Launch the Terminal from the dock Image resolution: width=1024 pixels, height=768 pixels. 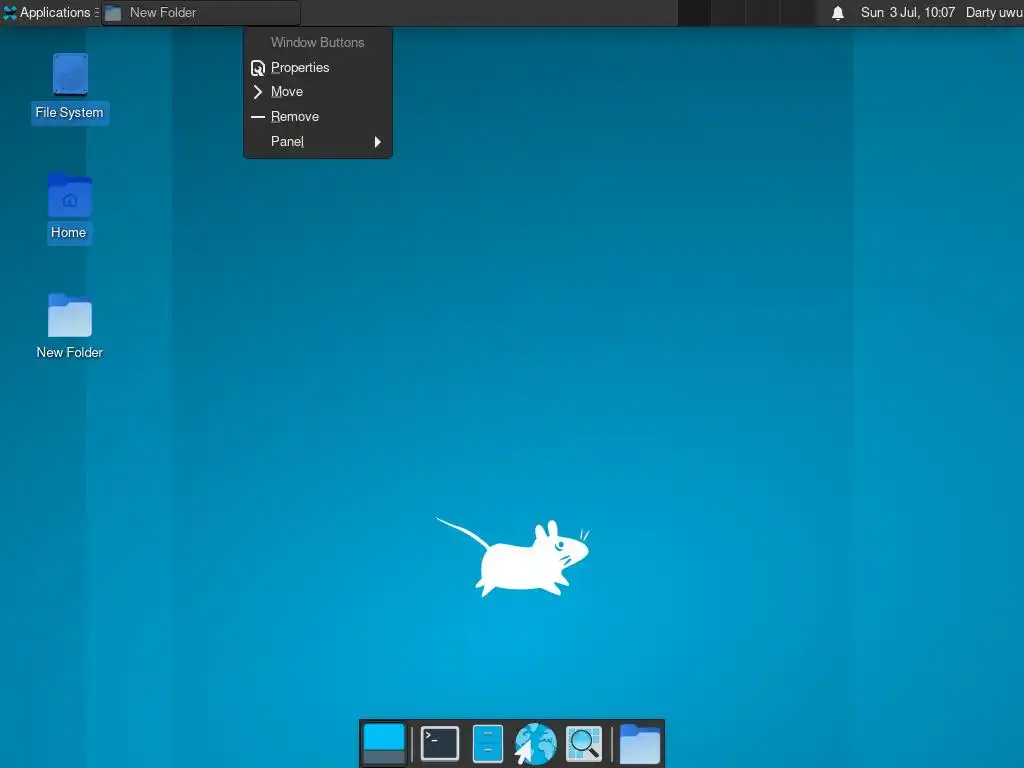pyautogui.click(x=440, y=743)
